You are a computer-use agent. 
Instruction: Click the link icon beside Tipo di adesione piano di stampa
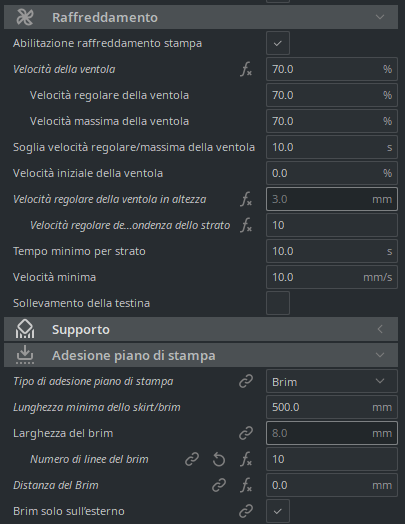click(246, 381)
